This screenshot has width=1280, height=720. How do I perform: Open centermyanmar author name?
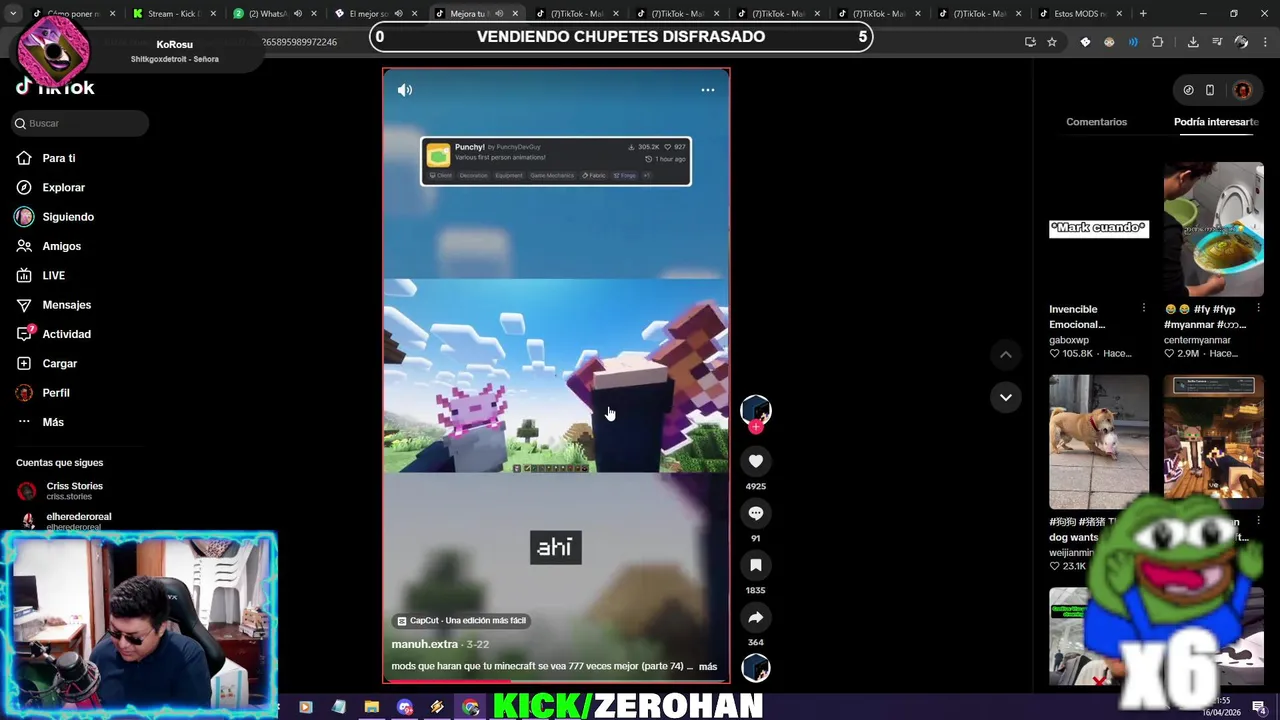[x=1197, y=340]
